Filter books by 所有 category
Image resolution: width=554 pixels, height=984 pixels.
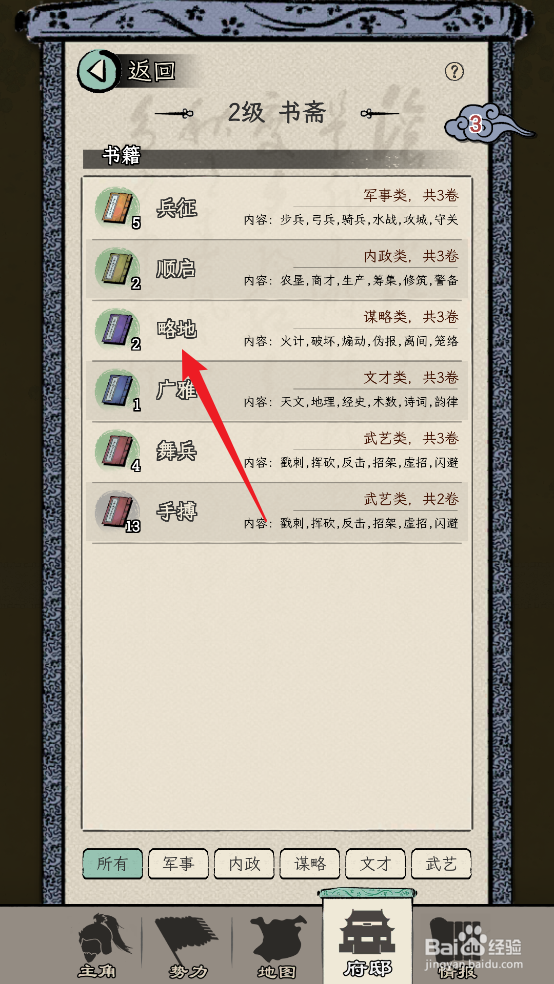[113, 864]
